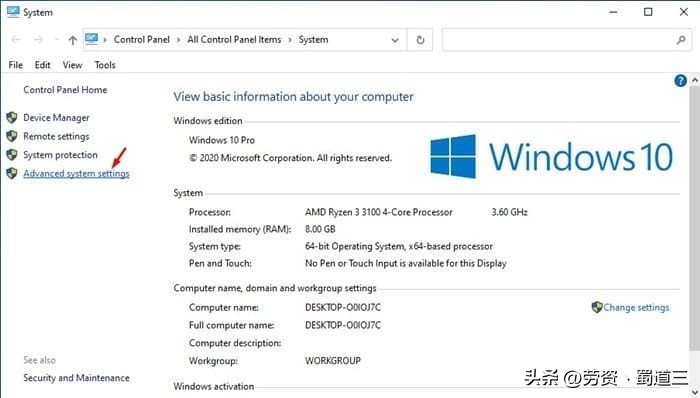Click the WORKGROUP value

(x=333, y=361)
